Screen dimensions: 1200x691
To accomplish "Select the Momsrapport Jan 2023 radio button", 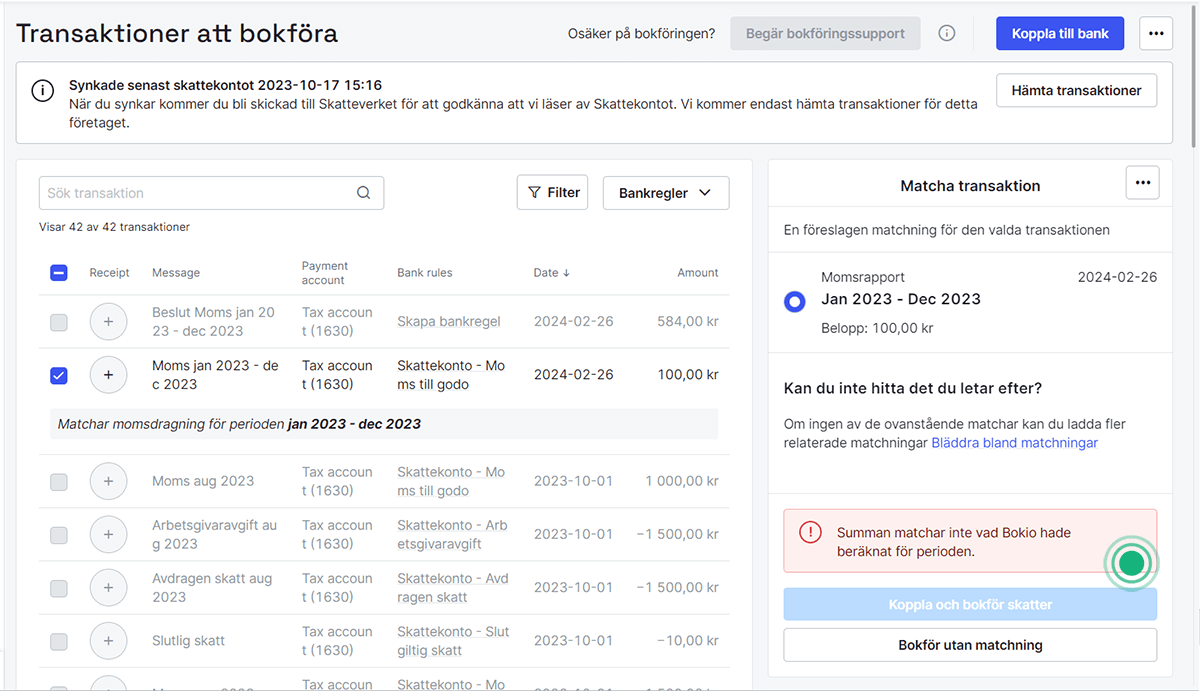I will point(794,299).
